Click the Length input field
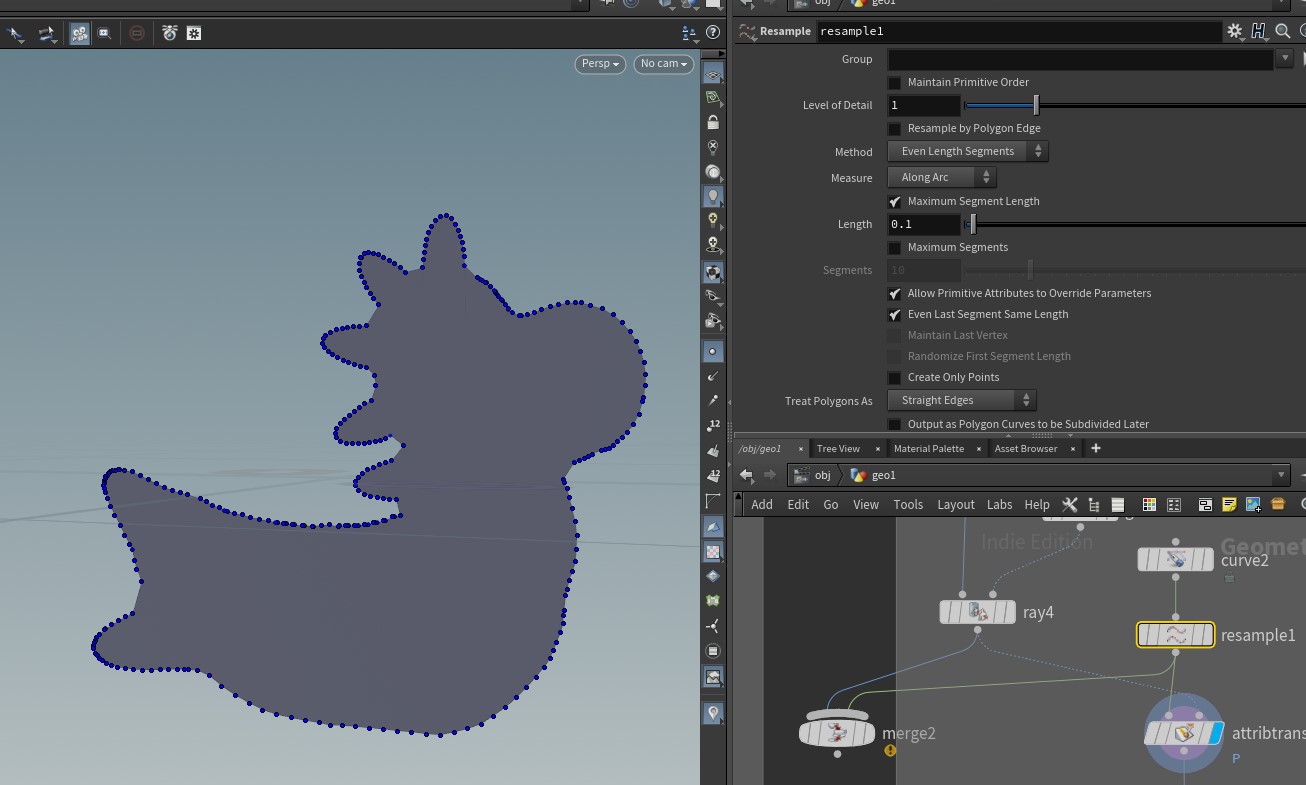 coord(924,225)
